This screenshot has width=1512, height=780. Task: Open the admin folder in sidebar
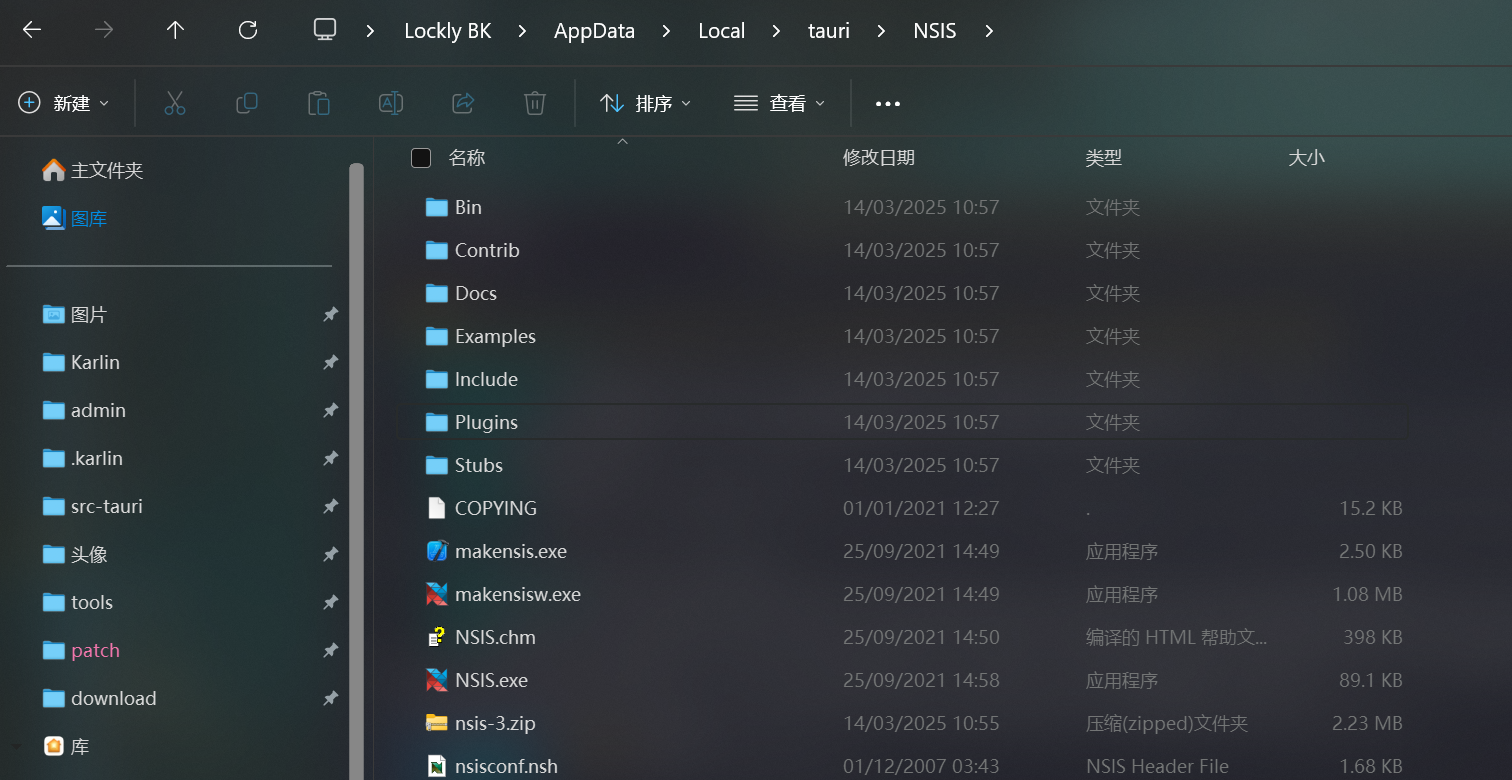coord(98,410)
